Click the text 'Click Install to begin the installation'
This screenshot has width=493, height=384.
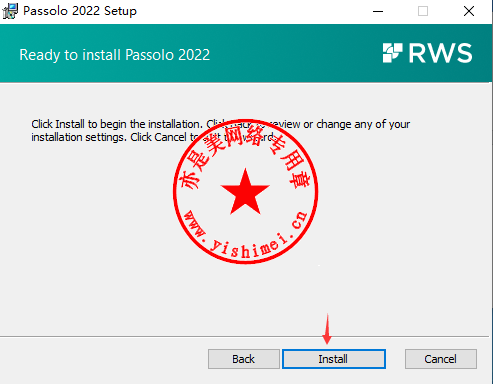point(117,124)
